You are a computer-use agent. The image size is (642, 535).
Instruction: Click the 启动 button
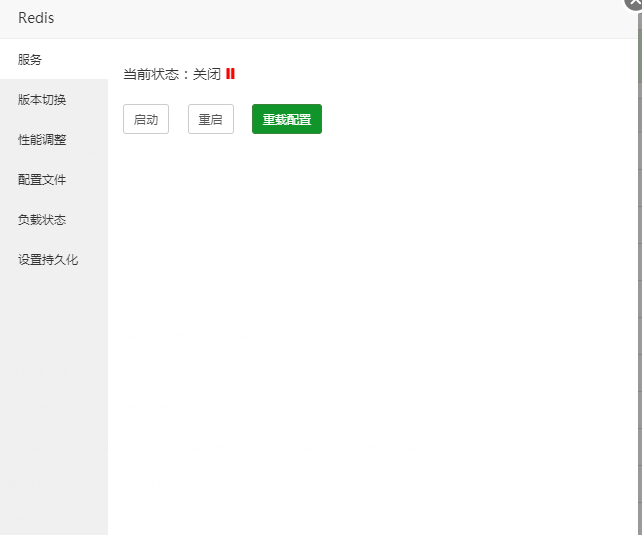(x=146, y=119)
